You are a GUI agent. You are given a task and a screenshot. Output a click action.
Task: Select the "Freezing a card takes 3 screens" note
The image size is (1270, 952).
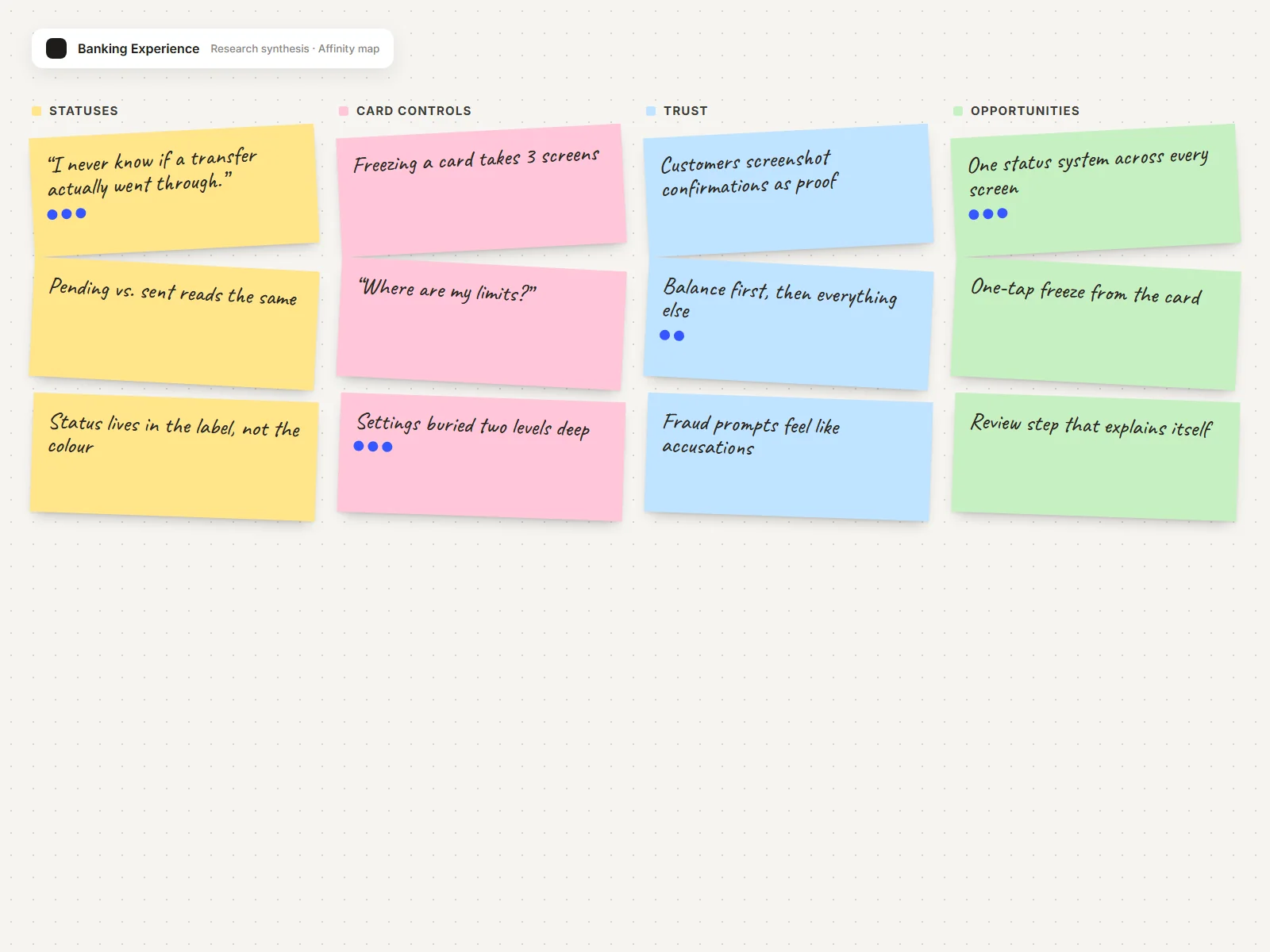[x=481, y=190]
